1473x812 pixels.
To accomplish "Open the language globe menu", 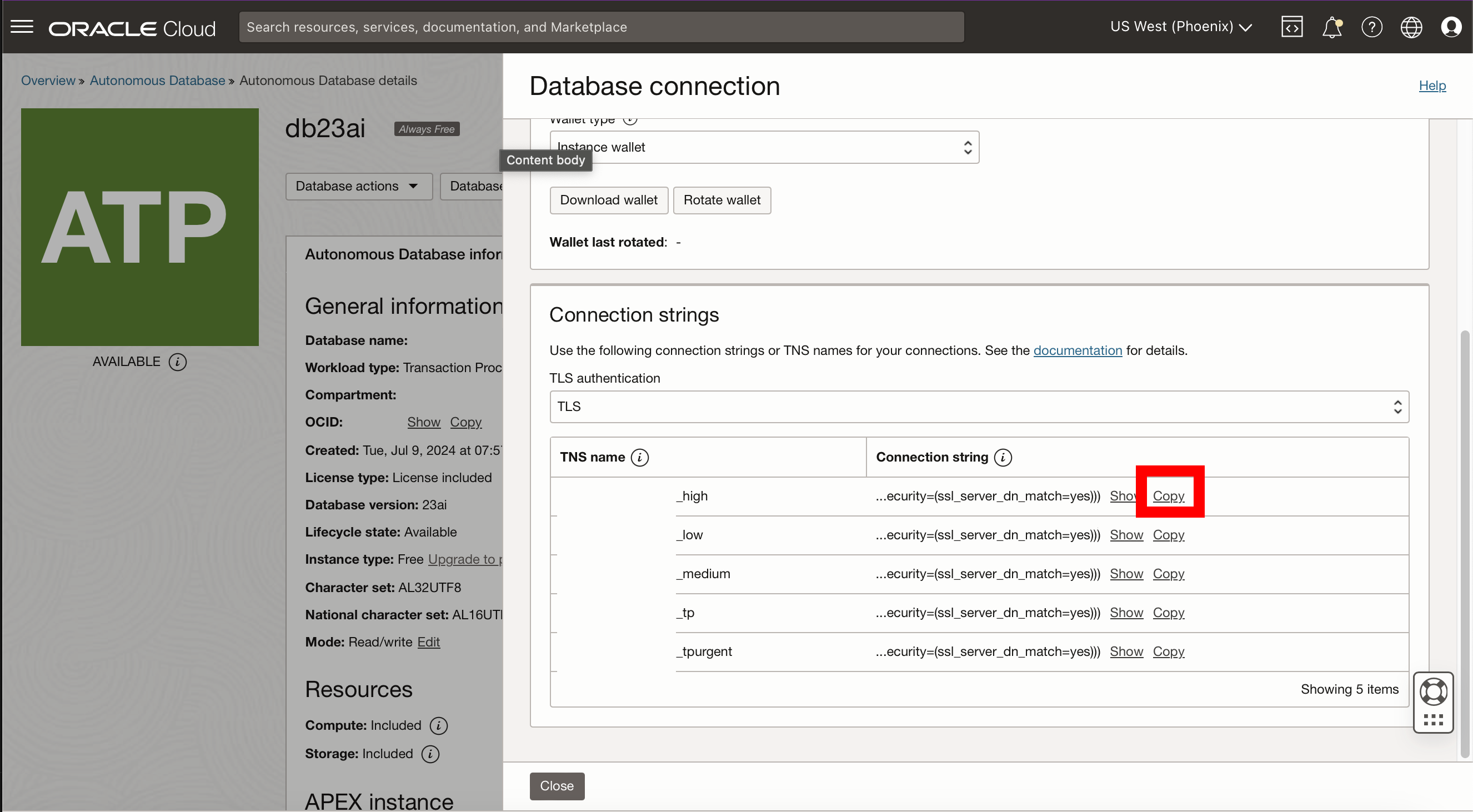I will point(1411,27).
